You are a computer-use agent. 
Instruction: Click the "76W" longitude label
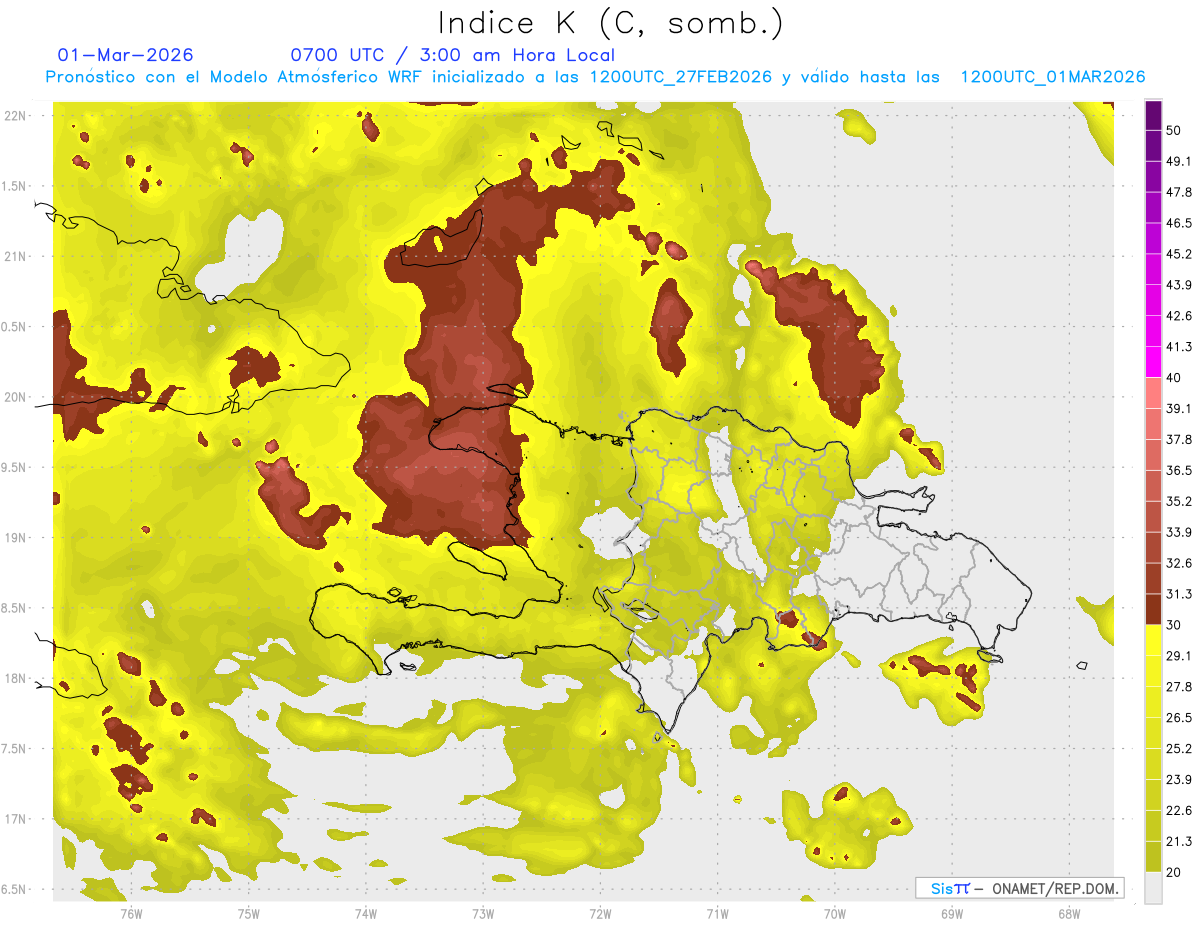tap(131, 913)
